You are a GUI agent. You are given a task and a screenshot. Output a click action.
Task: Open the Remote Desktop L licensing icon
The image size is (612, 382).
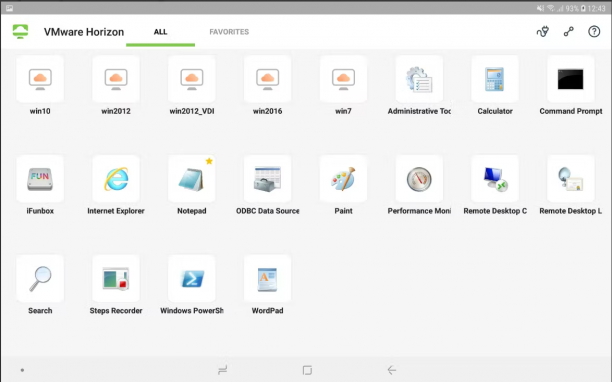(571, 178)
